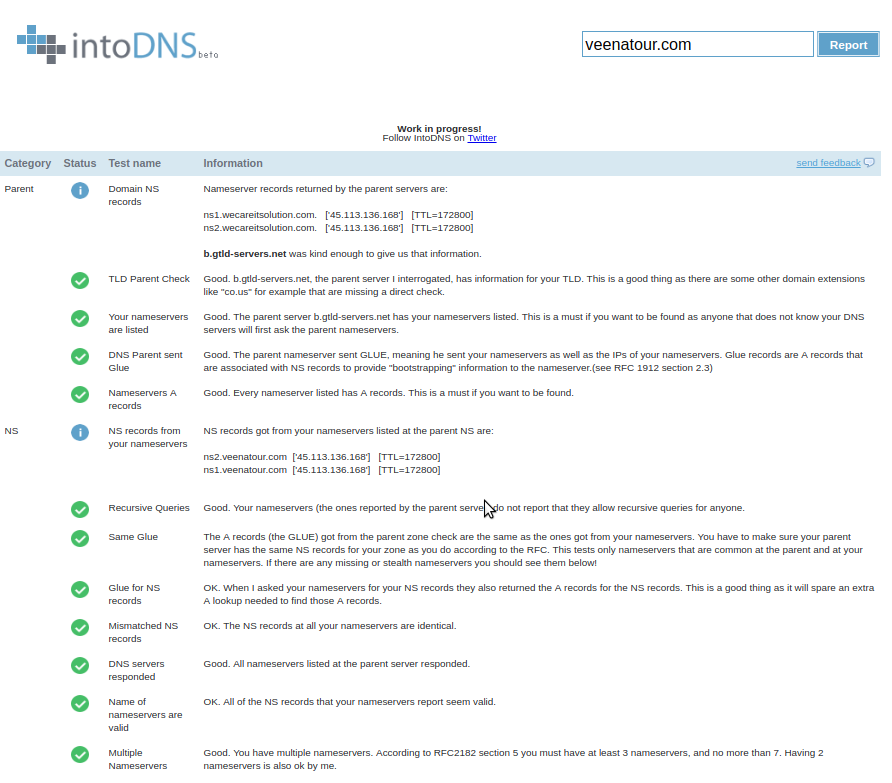
Task: Click the green check for Nameservers A records
Action: coord(80,394)
